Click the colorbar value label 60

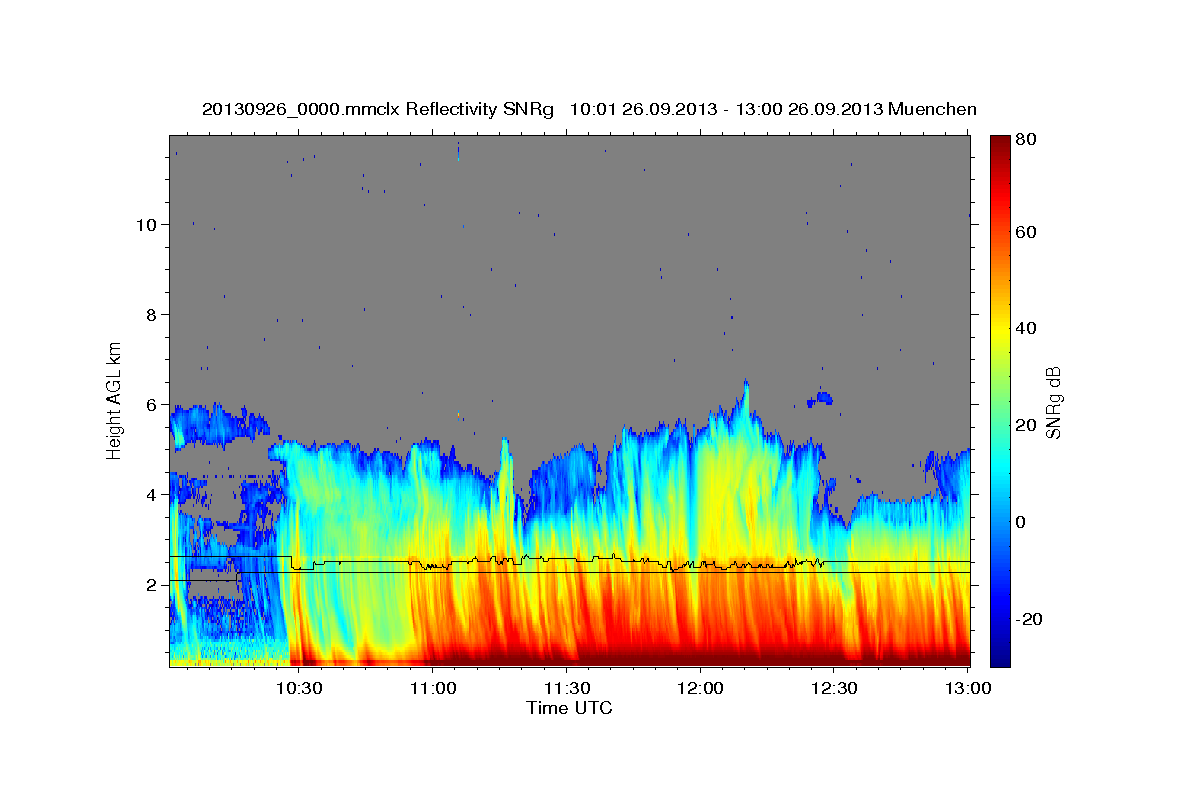[x=1027, y=232]
